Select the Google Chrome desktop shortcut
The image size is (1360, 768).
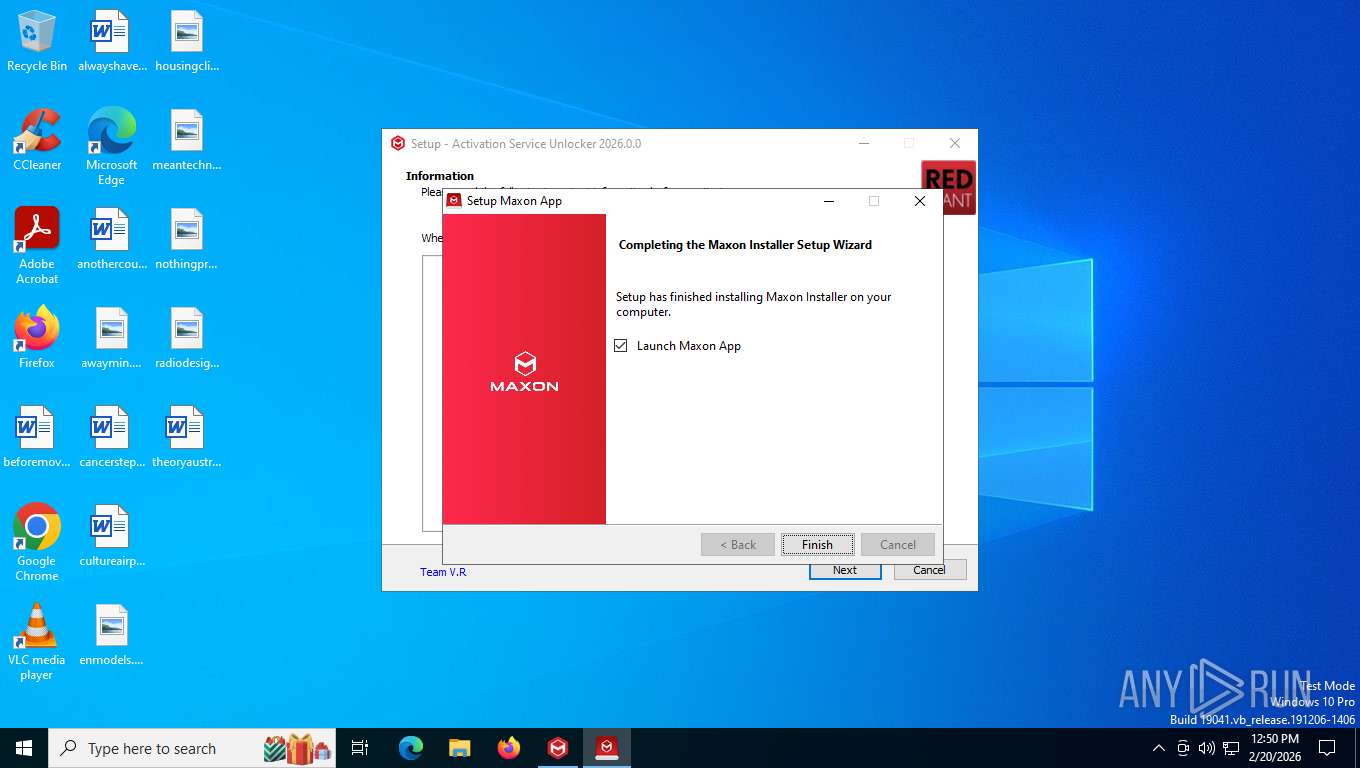37,543
